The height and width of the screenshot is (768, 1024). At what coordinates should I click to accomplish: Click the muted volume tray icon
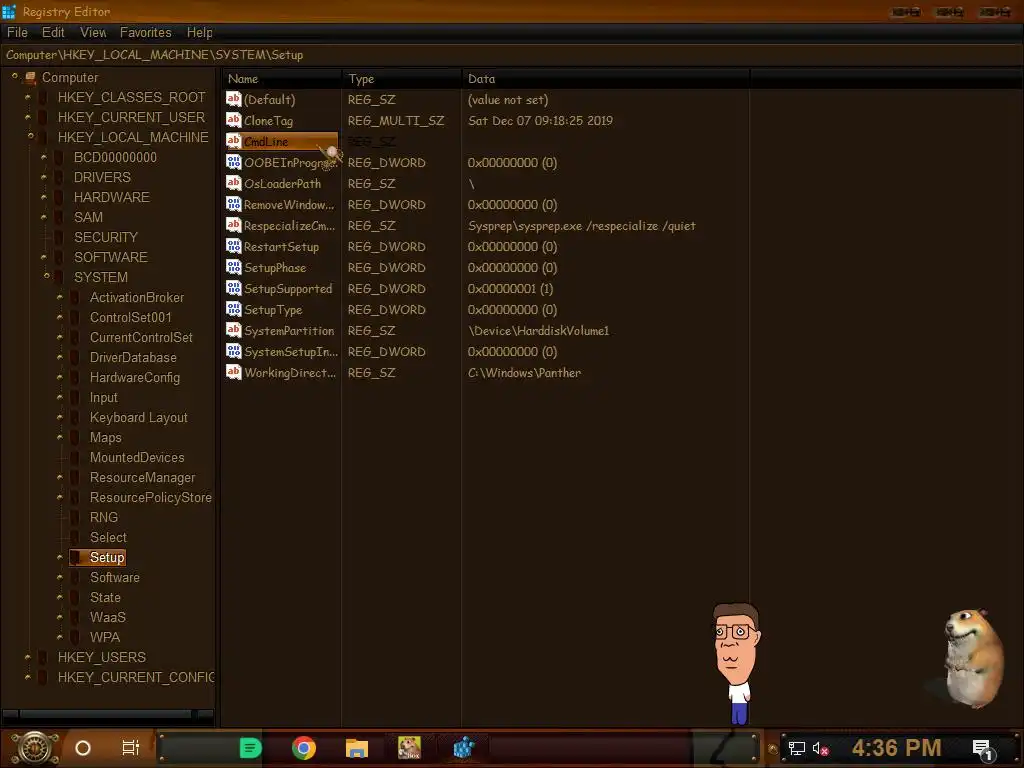click(x=820, y=748)
